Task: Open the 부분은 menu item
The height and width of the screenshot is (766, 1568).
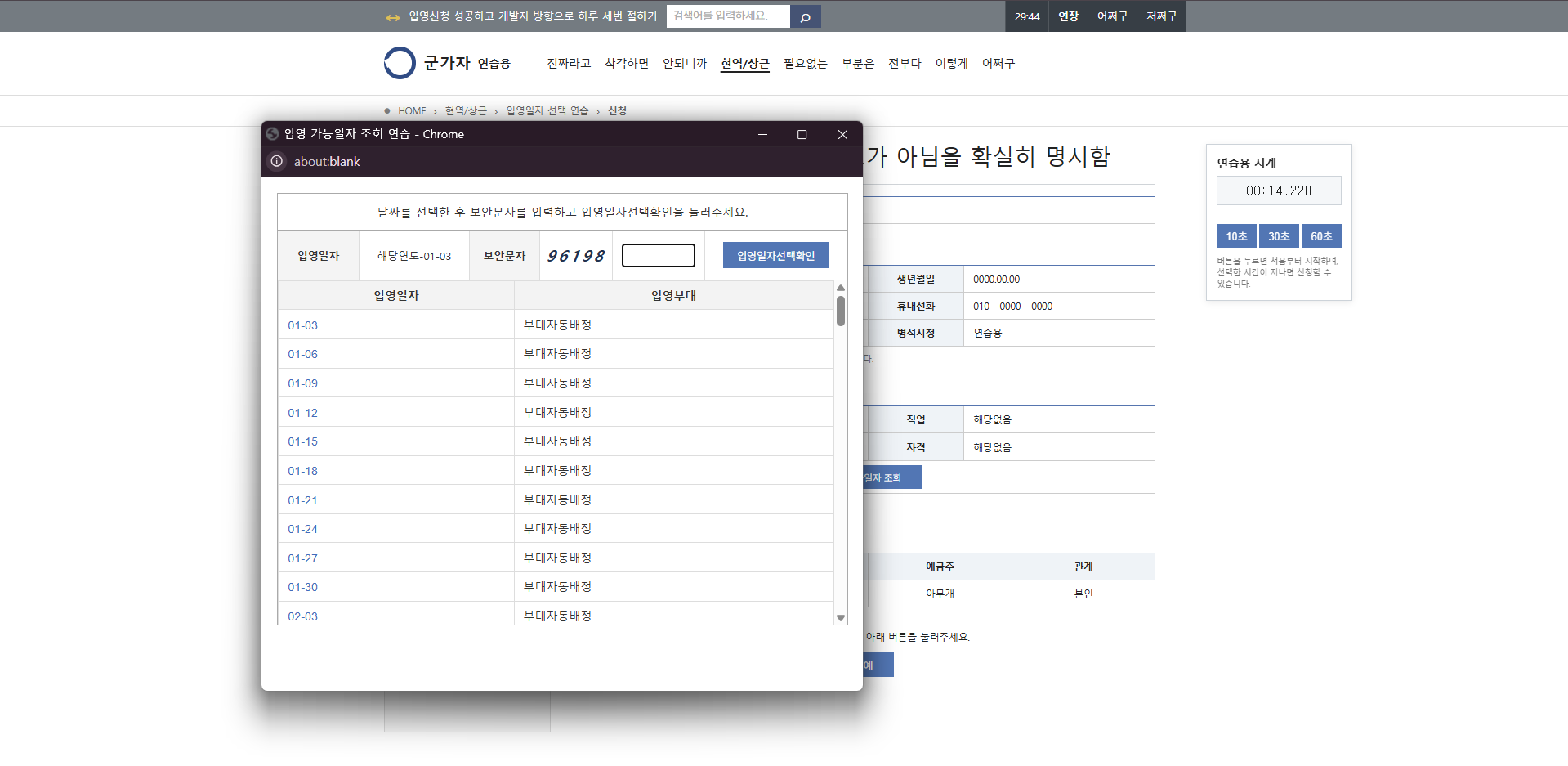Action: [x=858, y=63]
